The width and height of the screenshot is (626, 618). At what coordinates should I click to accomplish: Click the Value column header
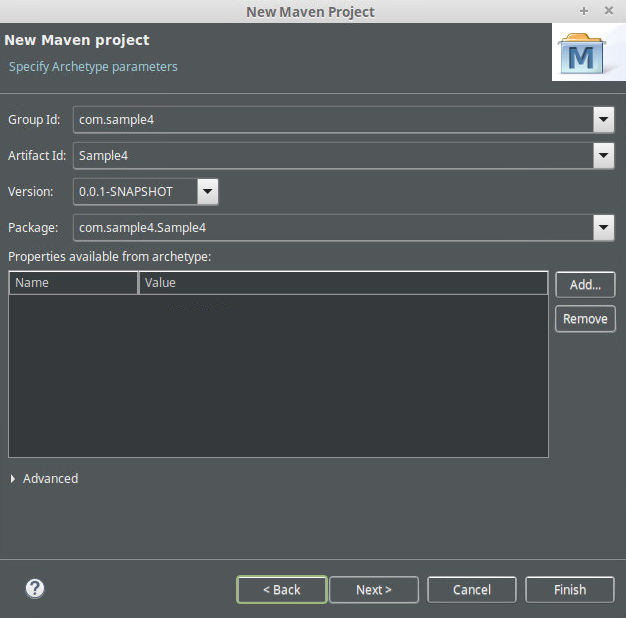343,283
